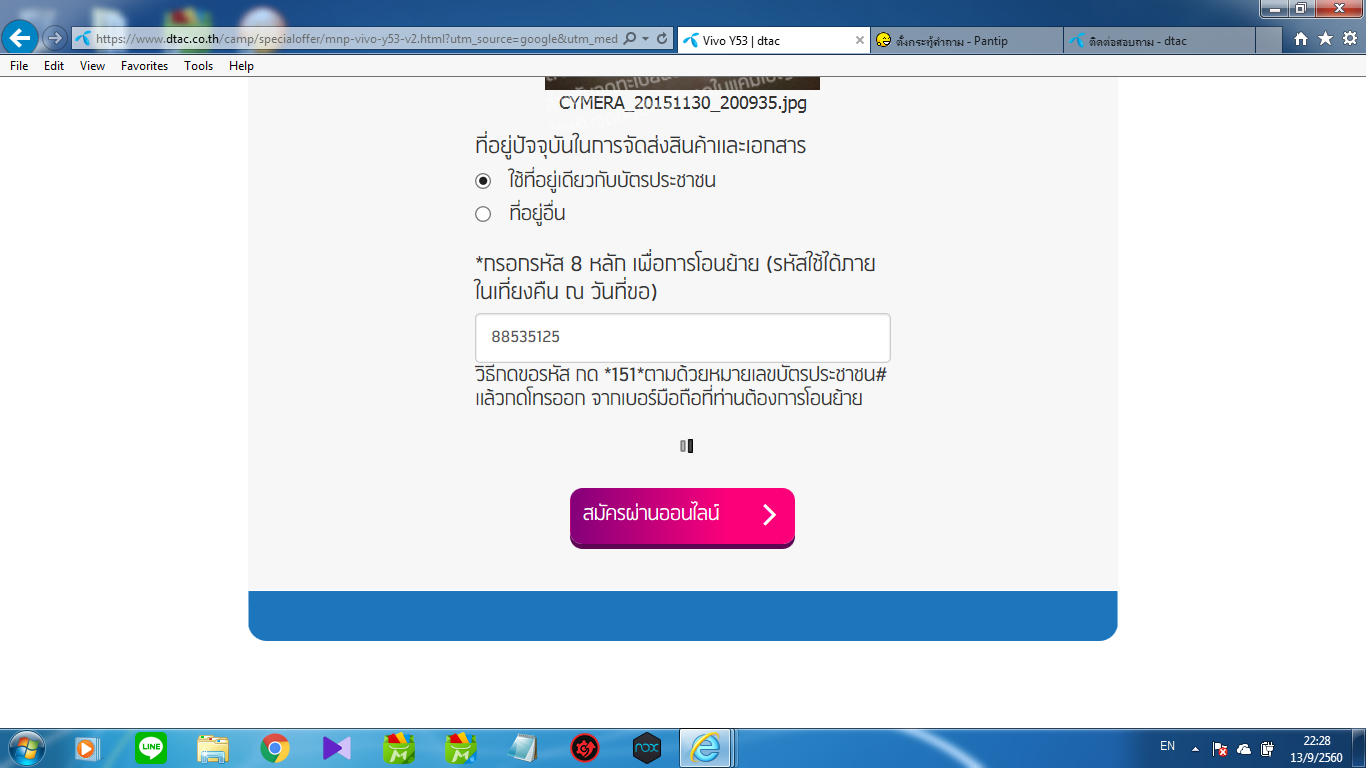Screen dimensions: 1366x768
Task: Open the File menu
Action: (19, 66)
